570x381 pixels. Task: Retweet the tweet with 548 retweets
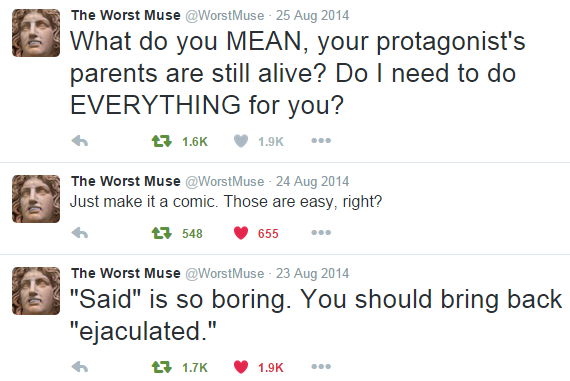161,233
